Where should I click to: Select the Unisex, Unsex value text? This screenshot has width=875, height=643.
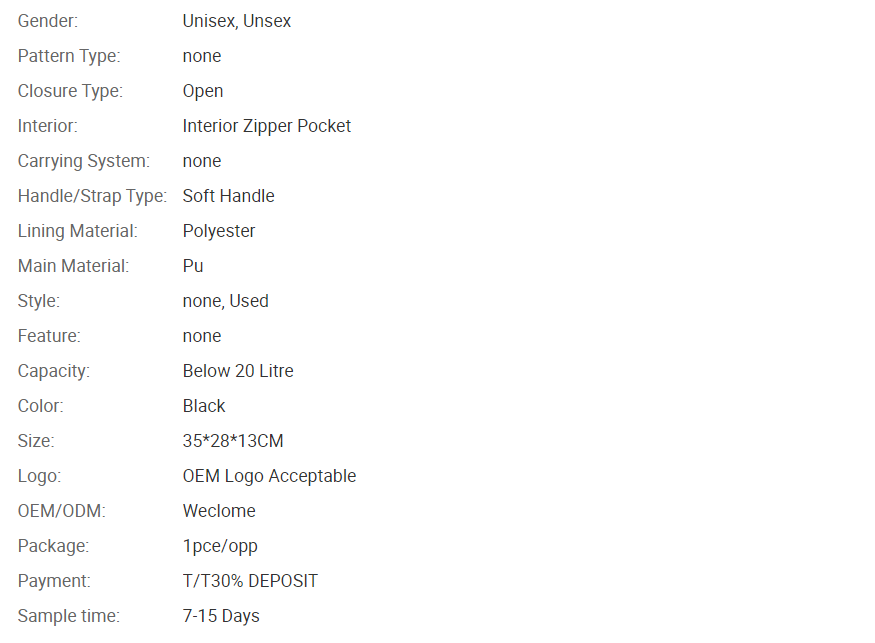237,21
